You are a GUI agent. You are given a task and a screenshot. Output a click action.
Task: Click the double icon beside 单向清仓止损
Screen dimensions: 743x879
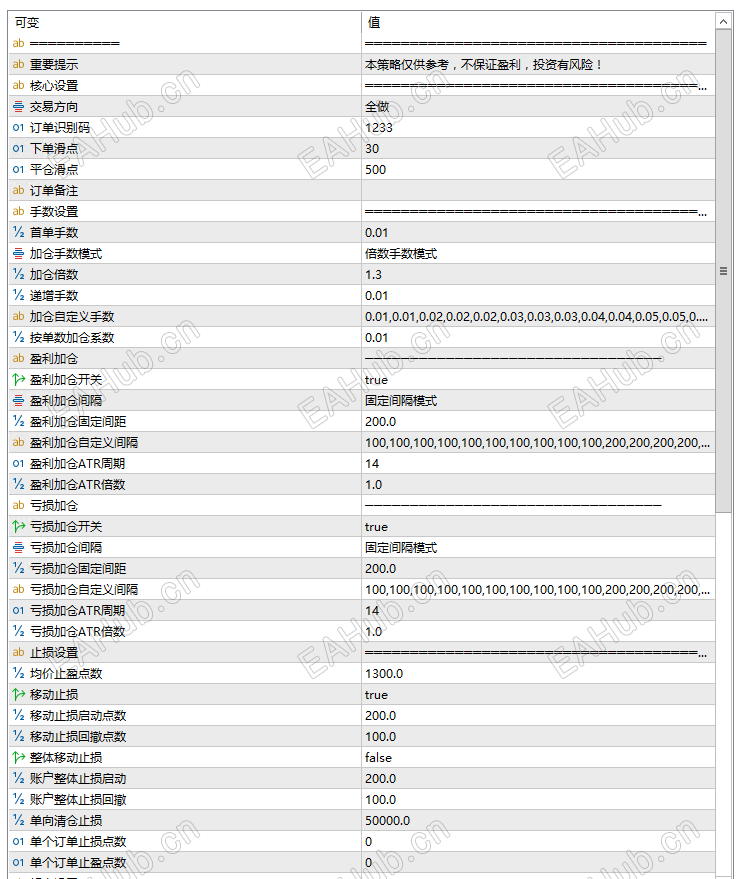[x=19, y=821]
